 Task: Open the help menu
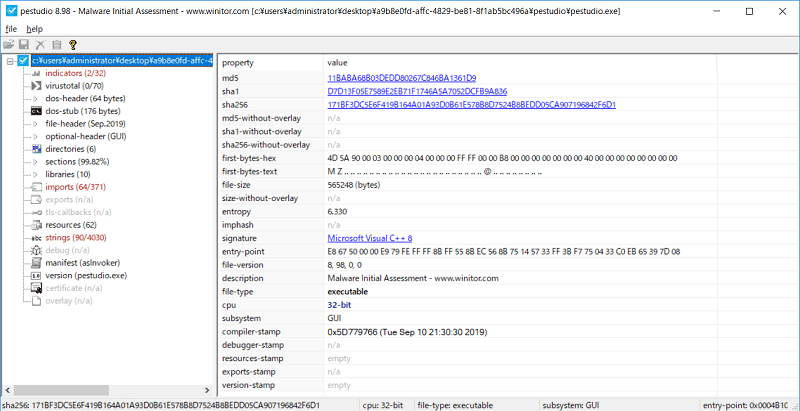click(x=35, y=29)
